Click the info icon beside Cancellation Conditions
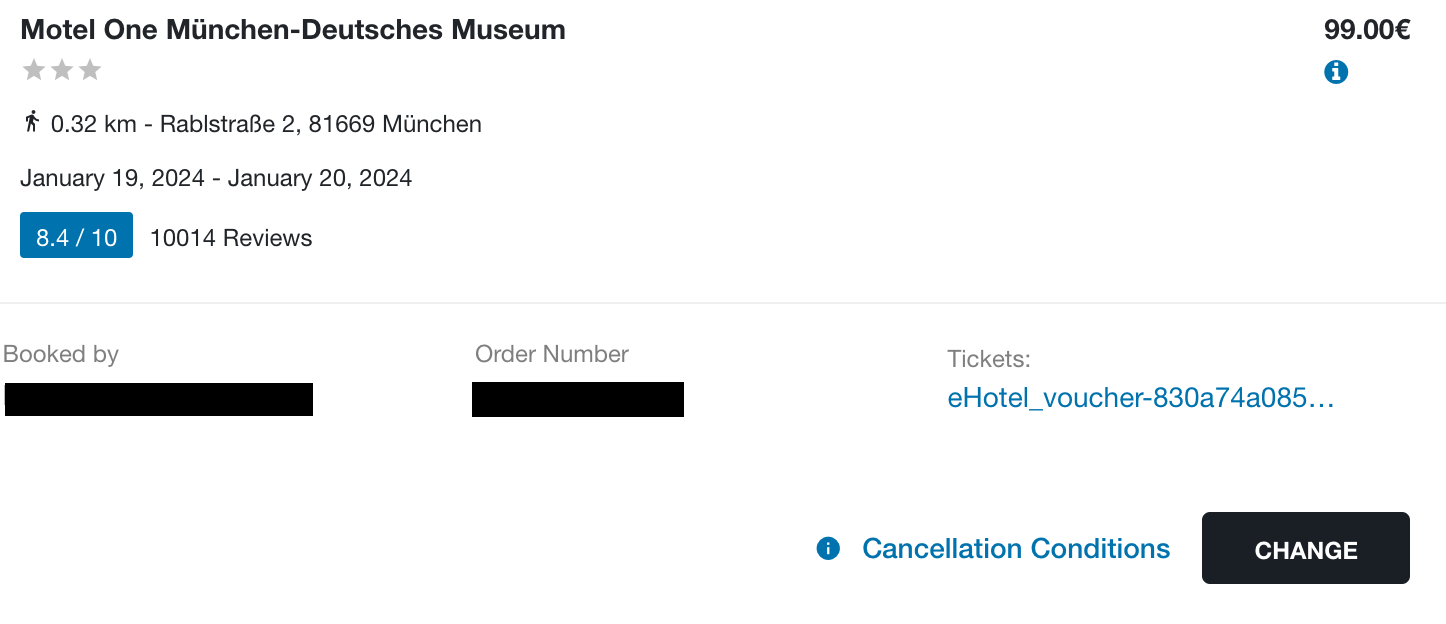 (x=828, y=548)
